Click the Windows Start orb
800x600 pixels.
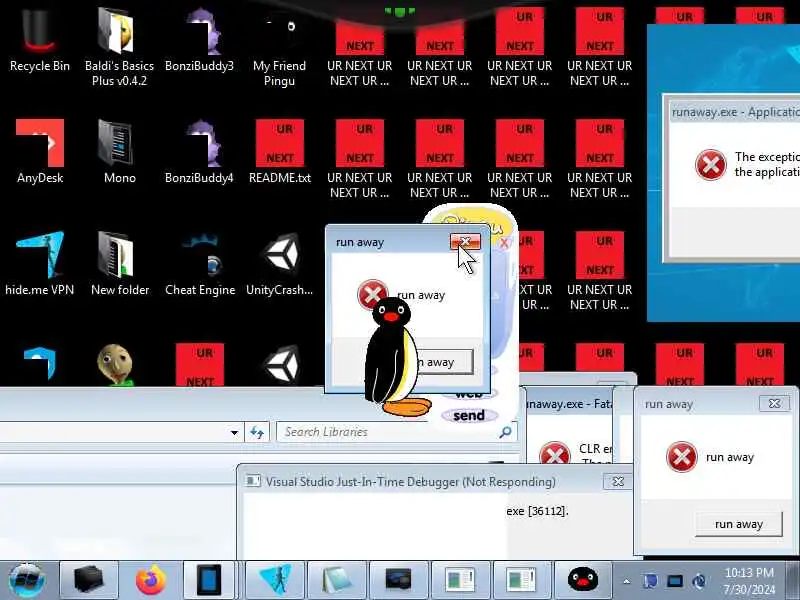coord(27,580)
